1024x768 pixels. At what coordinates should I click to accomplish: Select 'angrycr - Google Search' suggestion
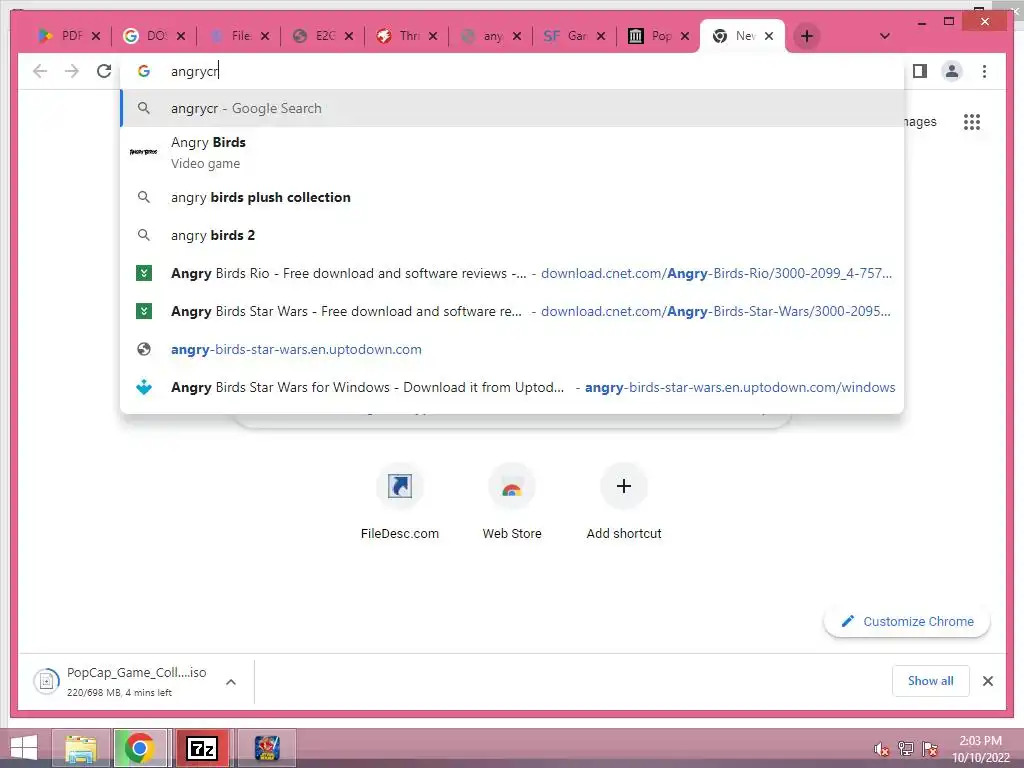513,108
